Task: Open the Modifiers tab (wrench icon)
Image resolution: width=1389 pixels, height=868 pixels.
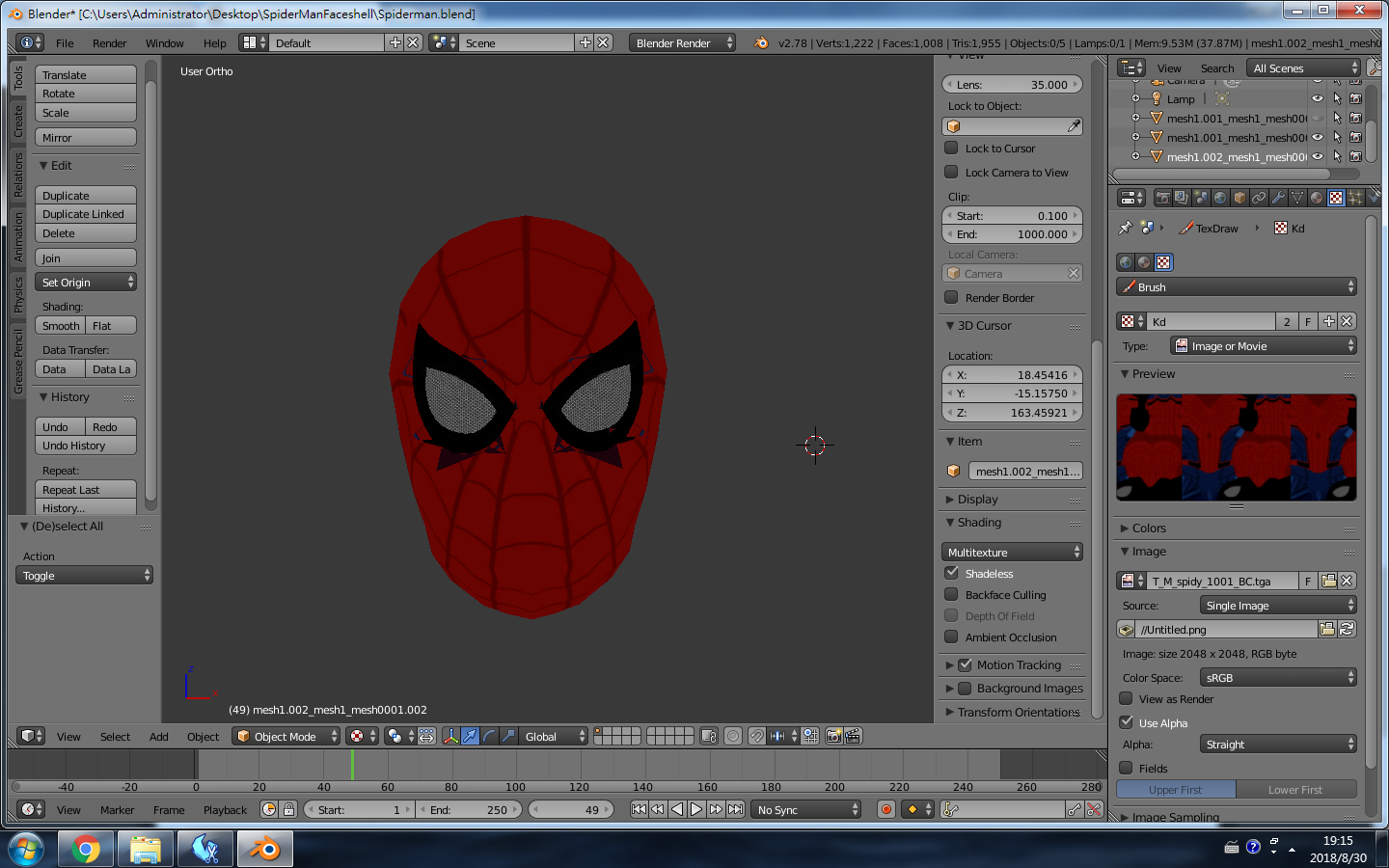Action: pyautogui.click(x=1278, y=198)
